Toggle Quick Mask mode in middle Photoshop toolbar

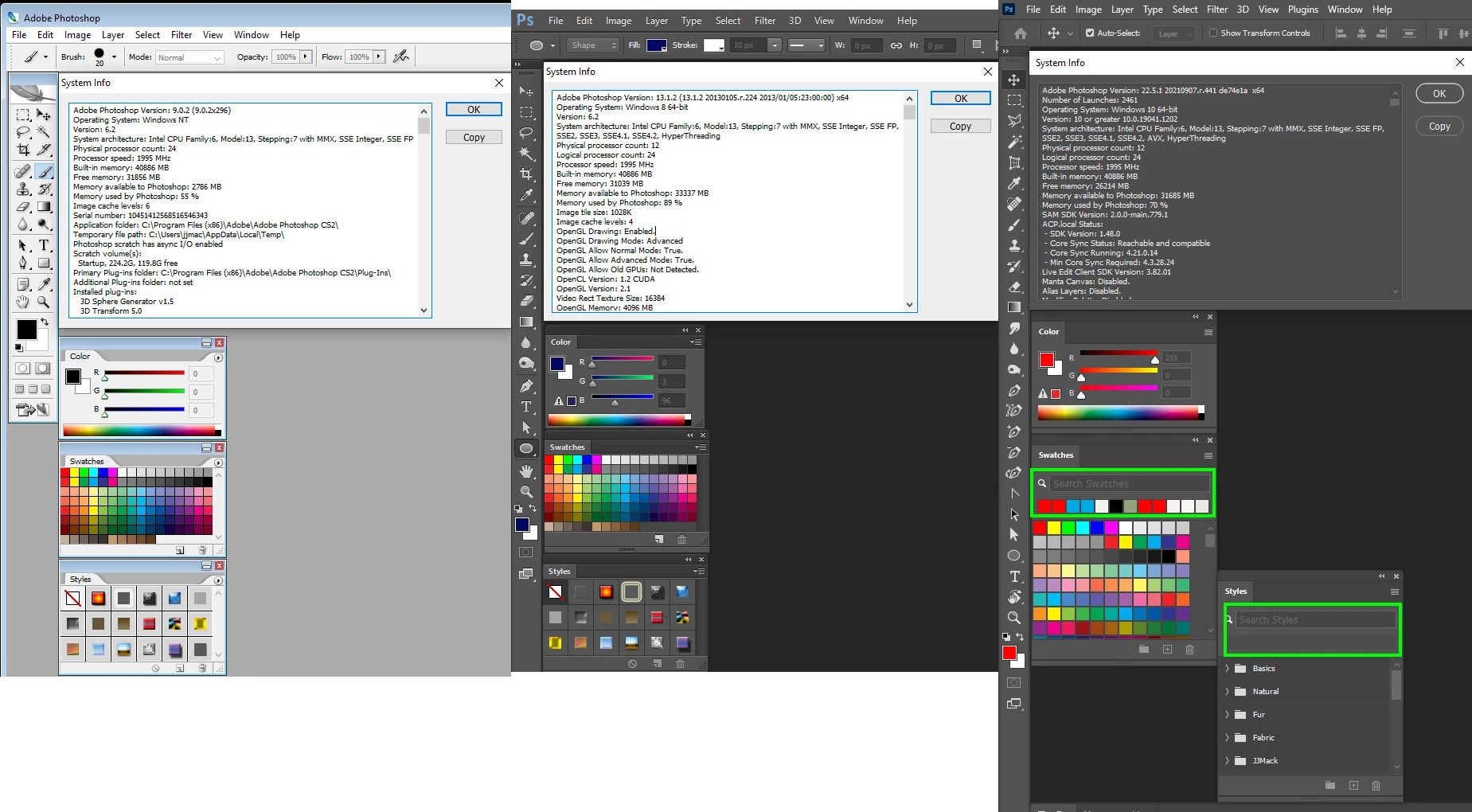click(x=526, y=552)
